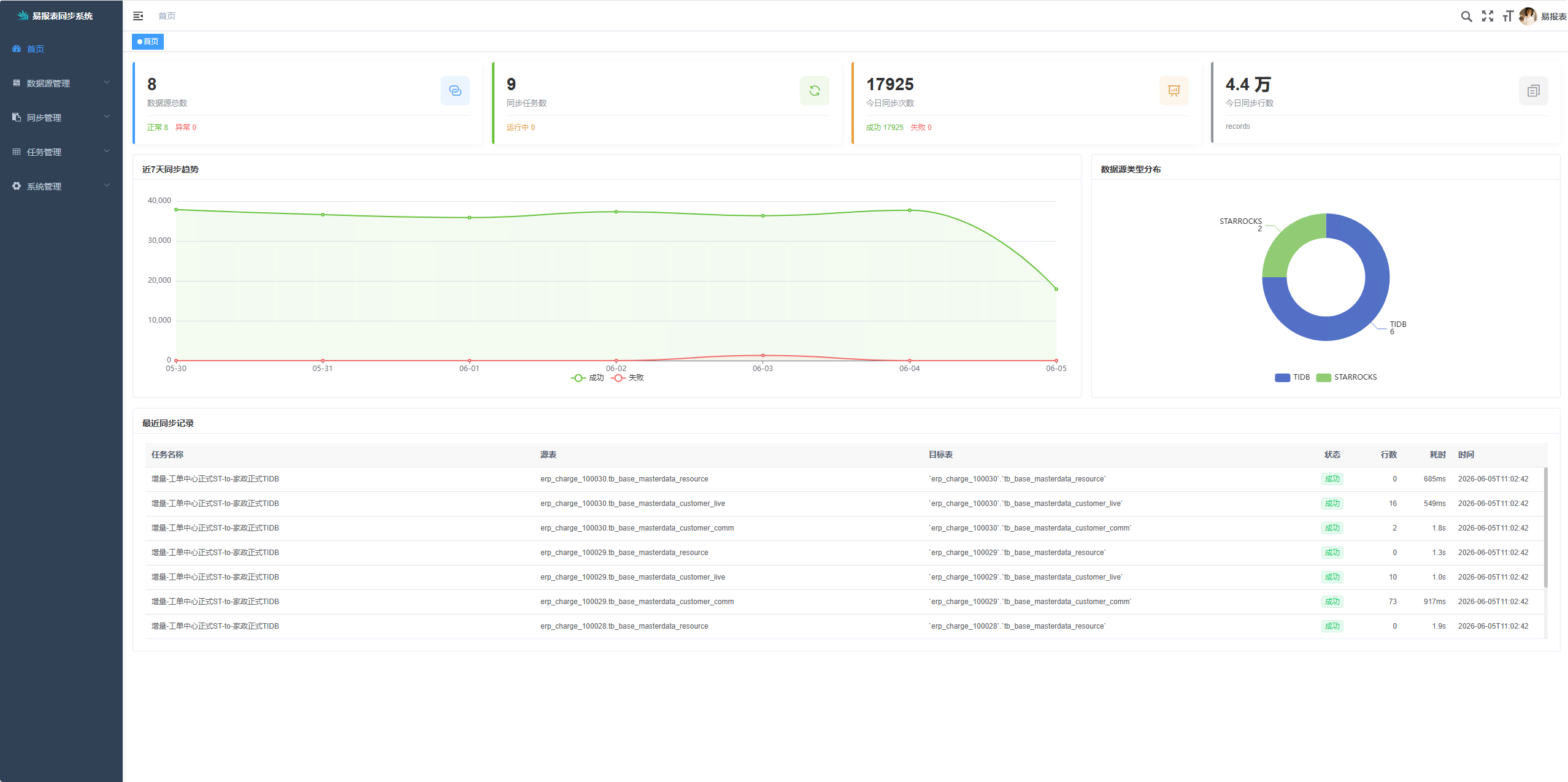Expand the 系统管理 sidebar menu
The width and height of the screenshot is (1568, 782).
click(61, 186)
